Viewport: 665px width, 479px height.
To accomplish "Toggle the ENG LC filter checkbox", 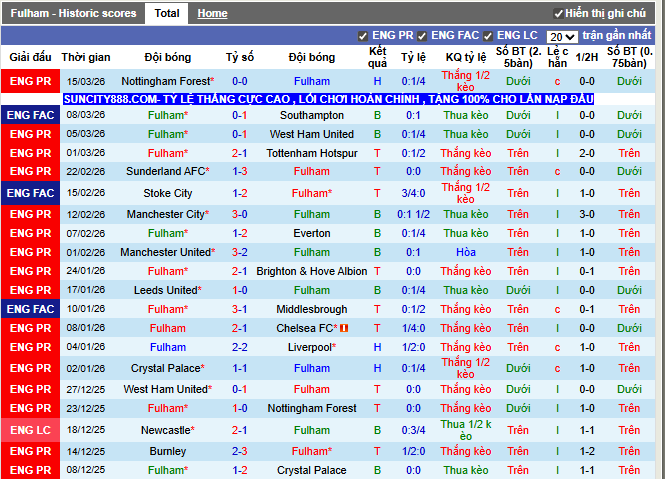I will click(489, 36).
